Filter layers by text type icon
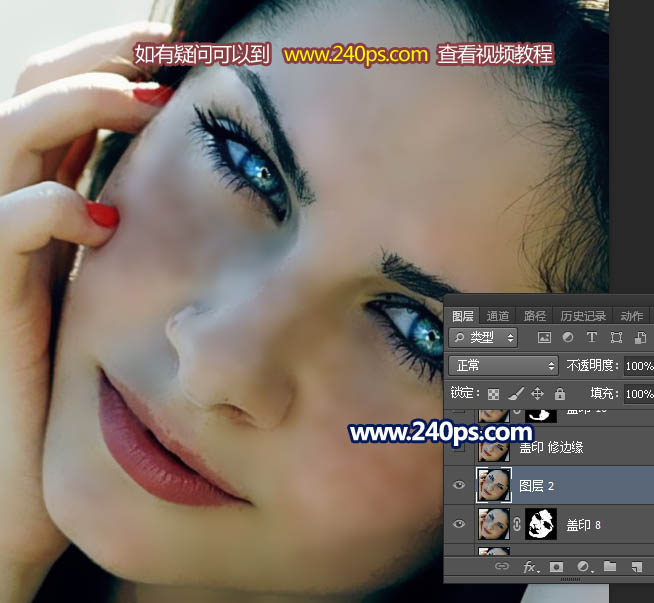Image resolution: width=654 pixels, height=603 pixels. (x=591, y=337)
